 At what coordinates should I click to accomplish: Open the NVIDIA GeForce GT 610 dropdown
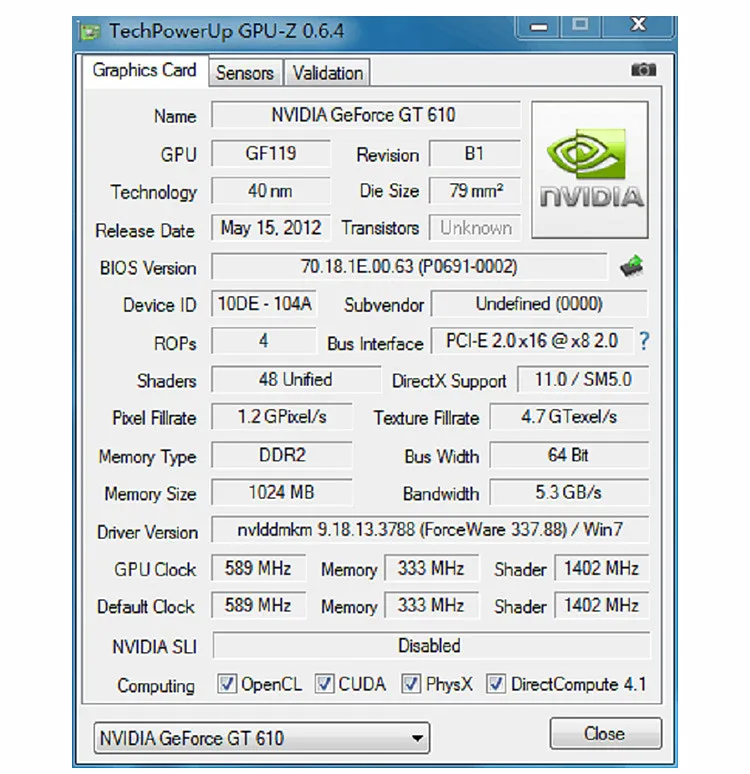tap(262, 738)
